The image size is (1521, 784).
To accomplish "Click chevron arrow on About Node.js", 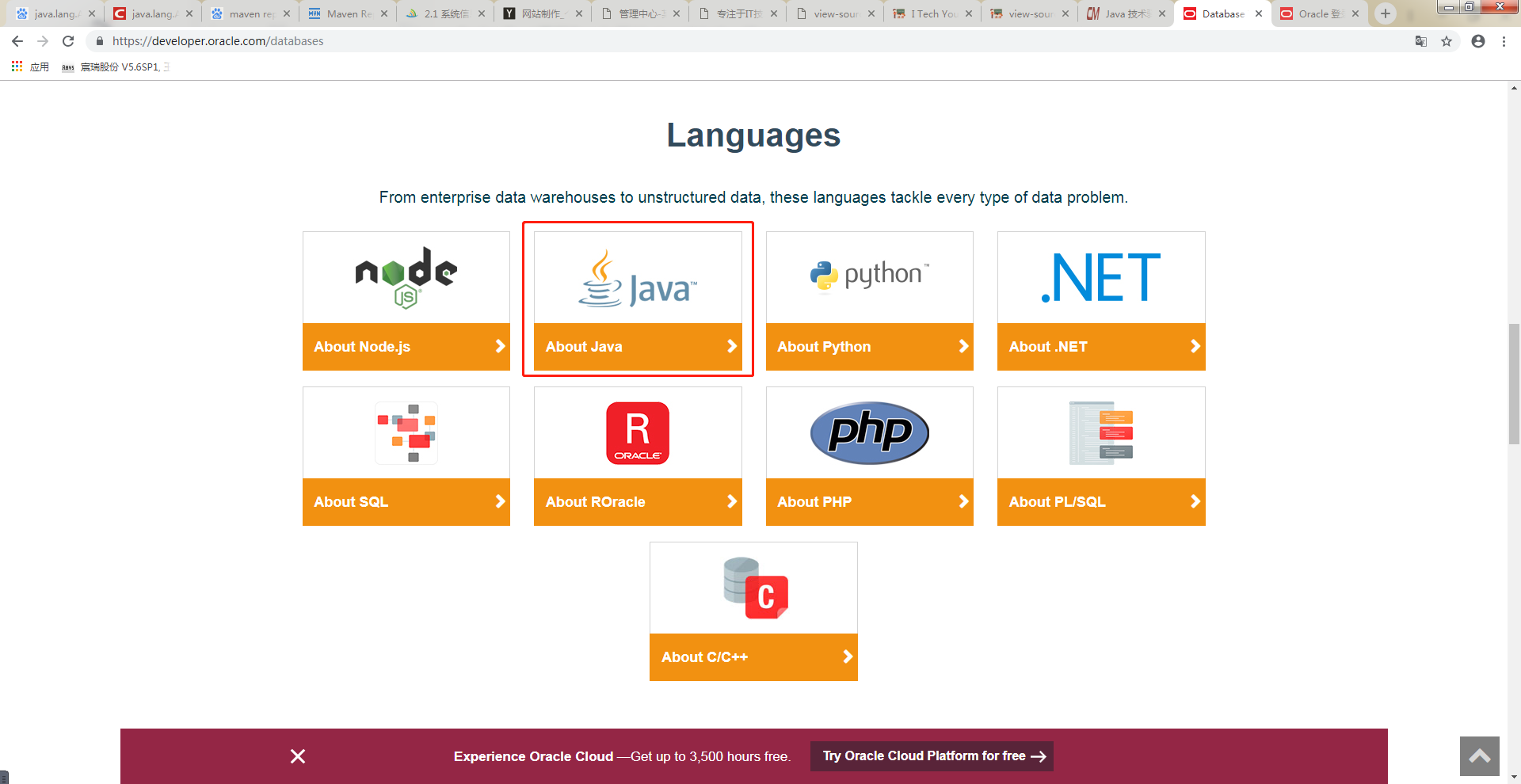I will point(500,346).
